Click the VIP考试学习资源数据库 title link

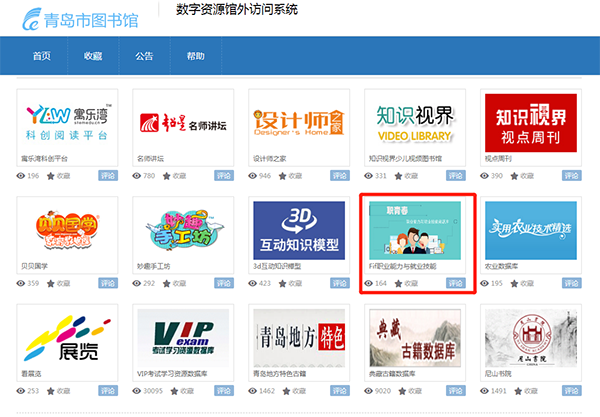click(172, 374)
